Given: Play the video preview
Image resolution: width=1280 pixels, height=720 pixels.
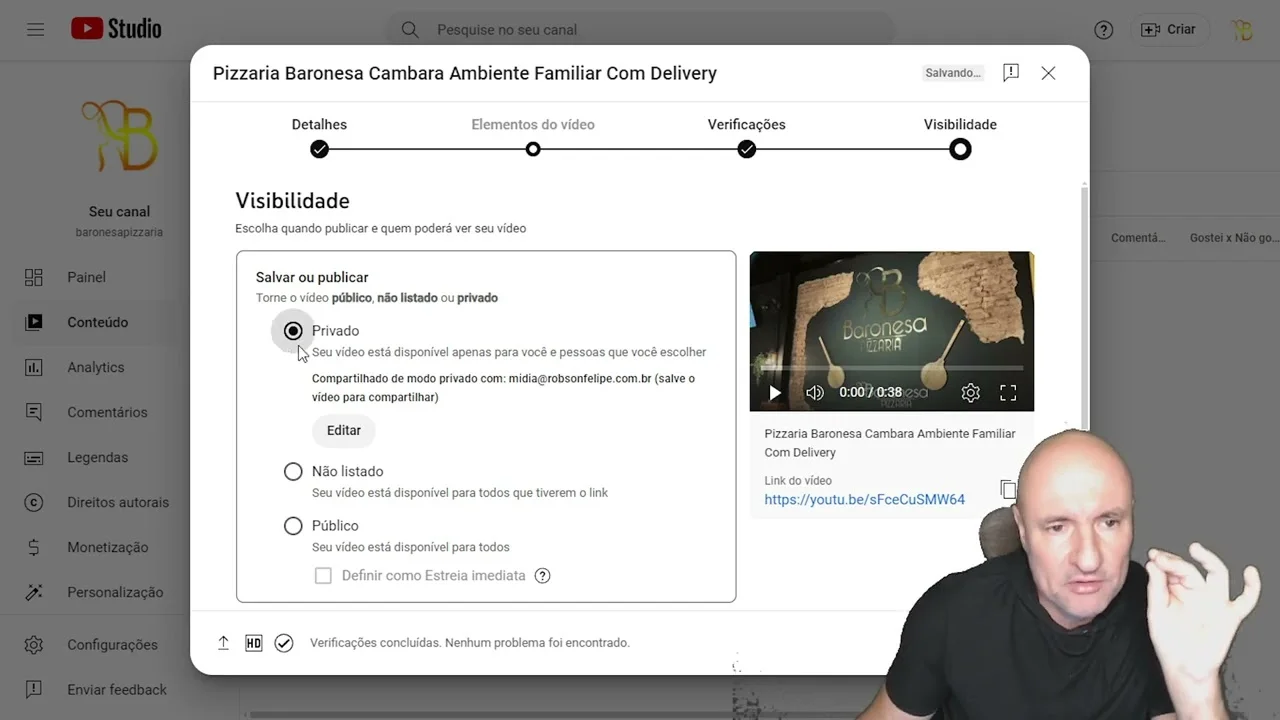Looking at the screenshot, I should [775, 393].
